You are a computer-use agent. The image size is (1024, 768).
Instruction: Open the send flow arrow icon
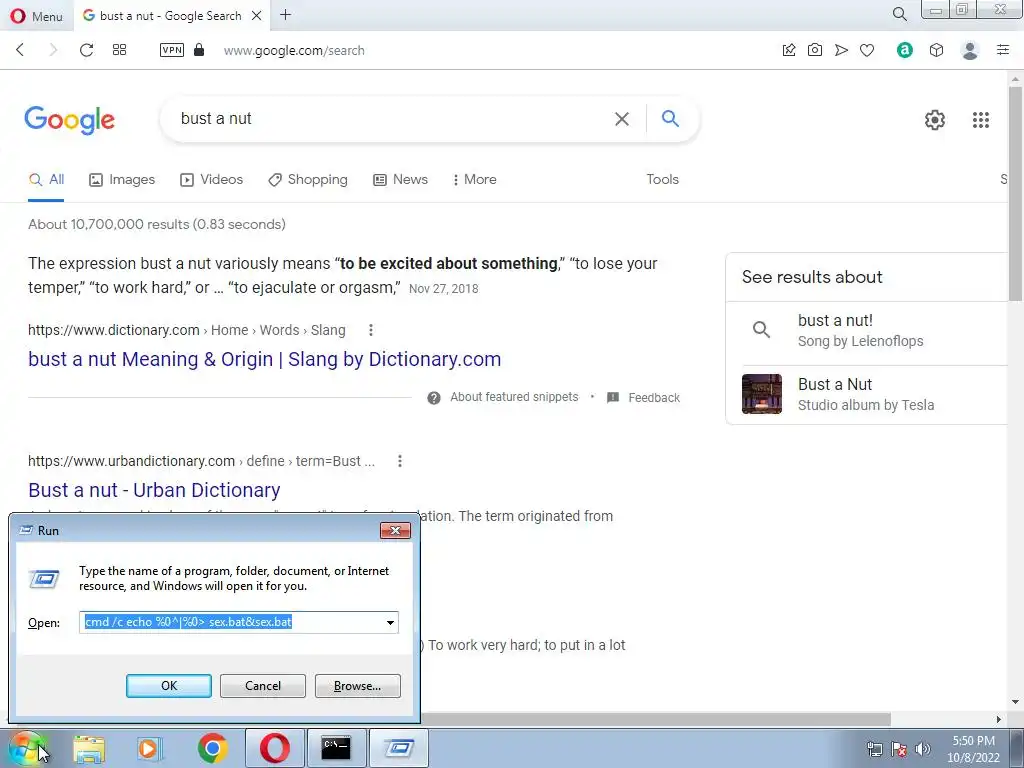pyautogui.click(x=841, y=50)
